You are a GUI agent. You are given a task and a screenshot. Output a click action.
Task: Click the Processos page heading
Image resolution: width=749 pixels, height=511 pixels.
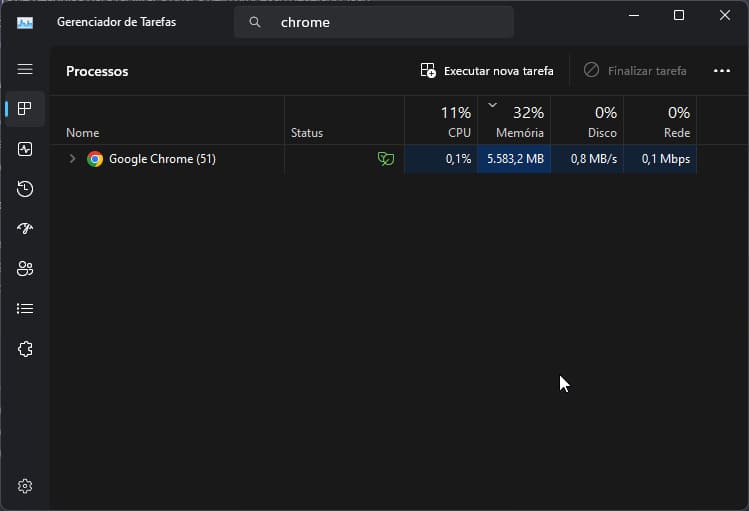pyautogui.click(x=97, y=71)
